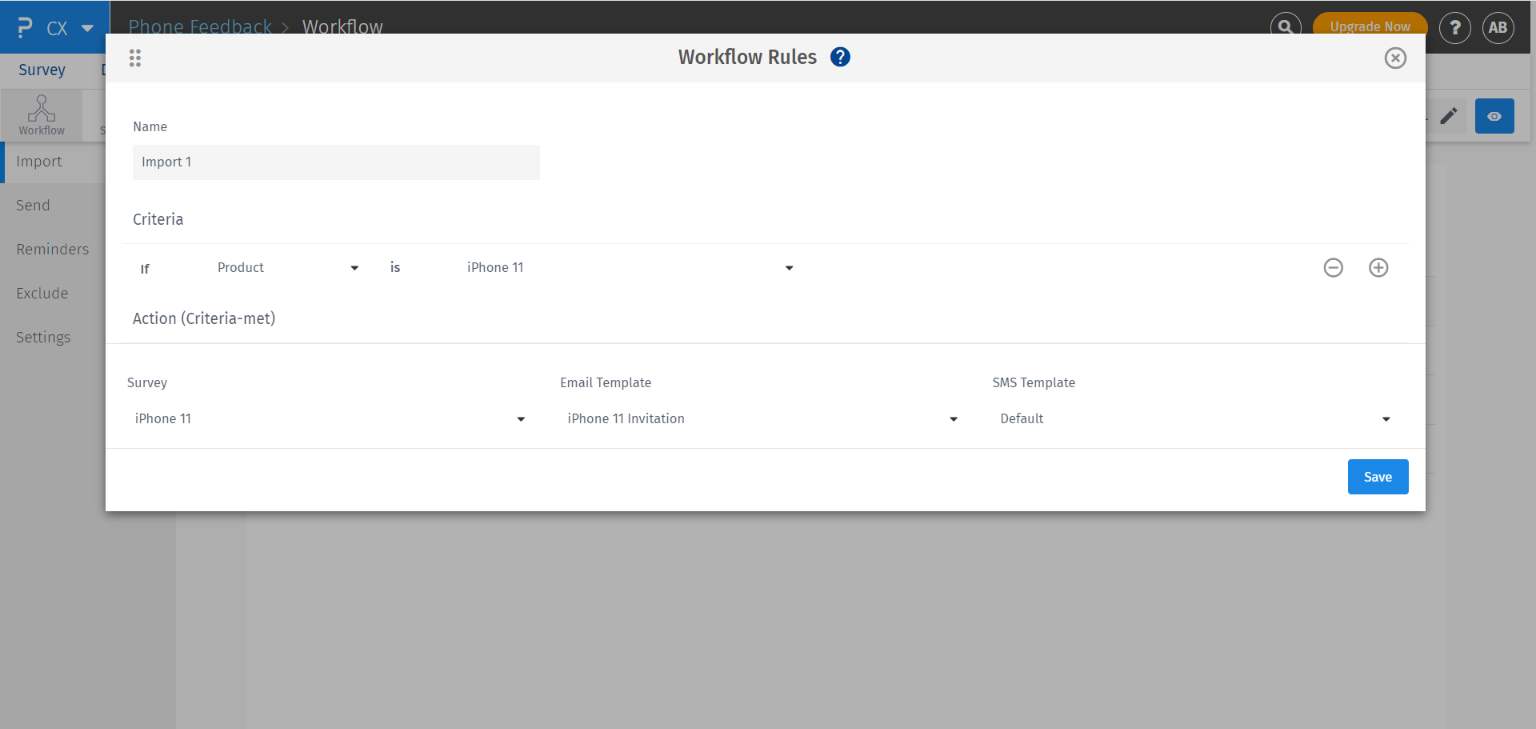Open the Phone Feedback breadcrumb link
This screenshot has width=1536, height=729.
click(200, 27)
